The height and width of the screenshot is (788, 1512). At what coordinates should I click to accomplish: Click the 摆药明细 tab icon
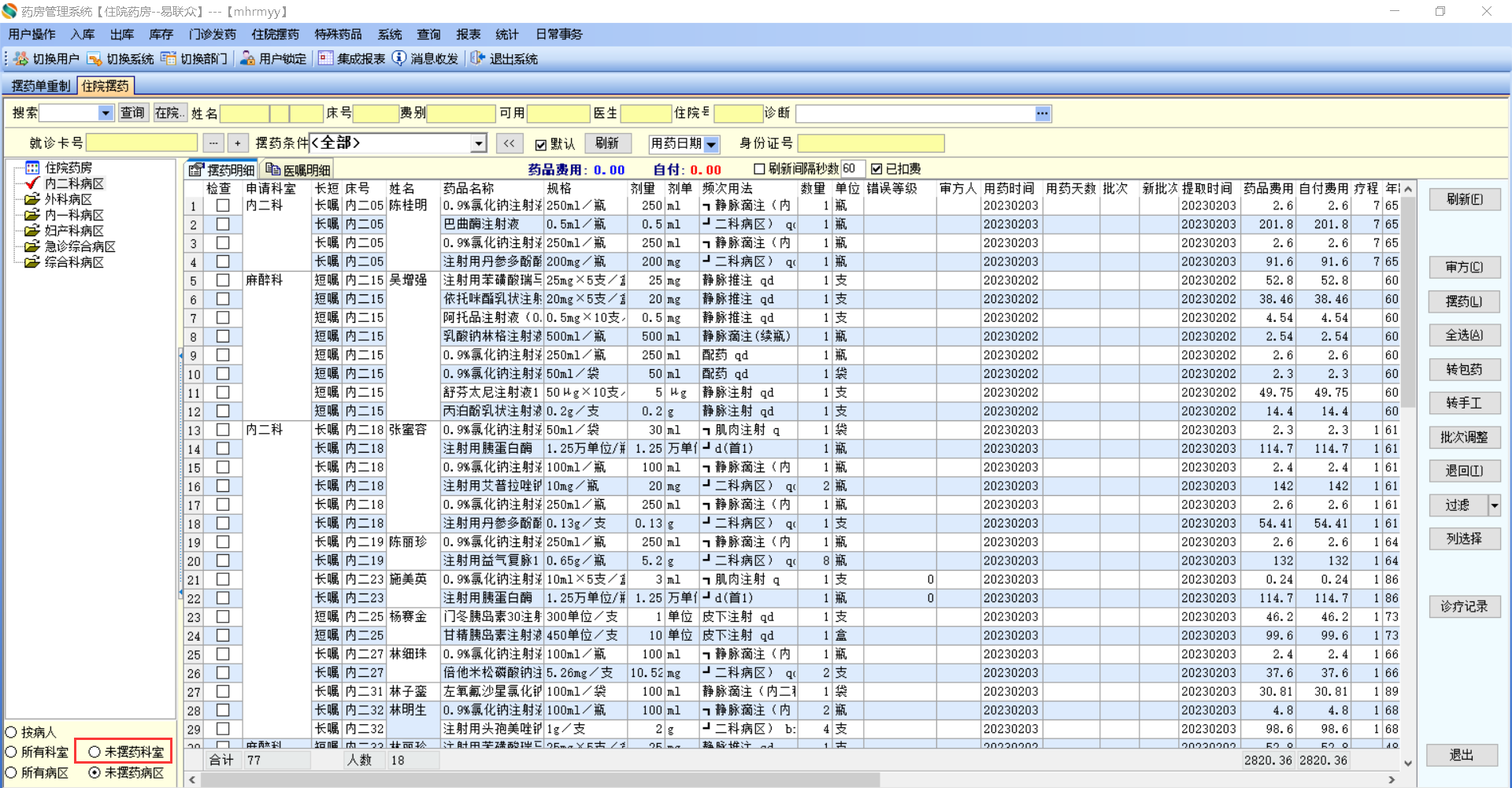(x=196, y=169)
